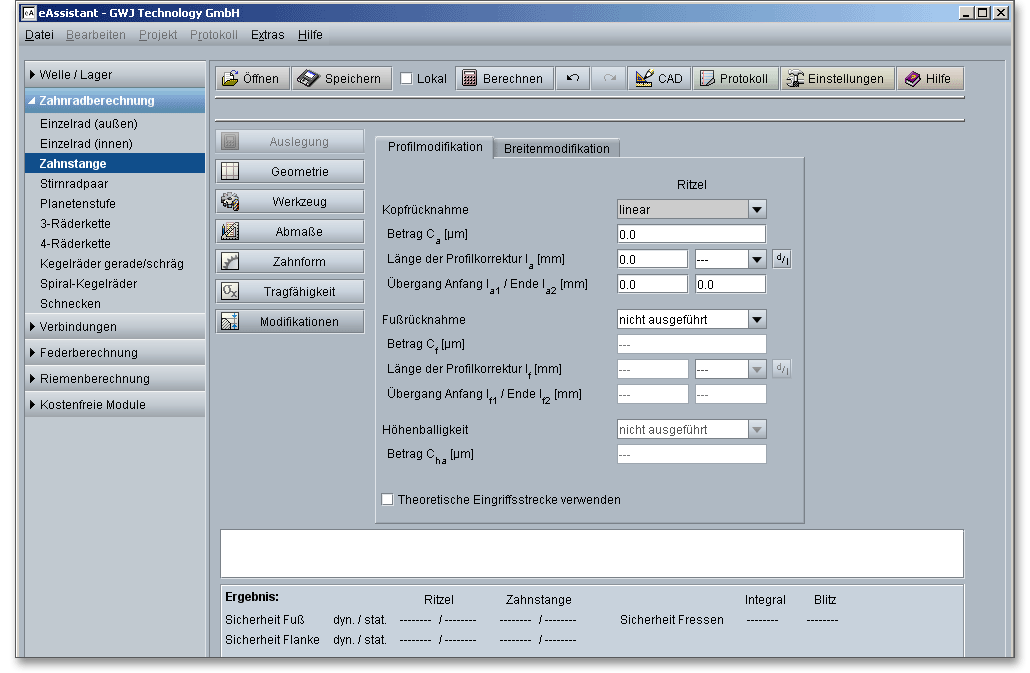Click the Betrag Ca input field
The image size is (1030, 673).
click(691, 234)
